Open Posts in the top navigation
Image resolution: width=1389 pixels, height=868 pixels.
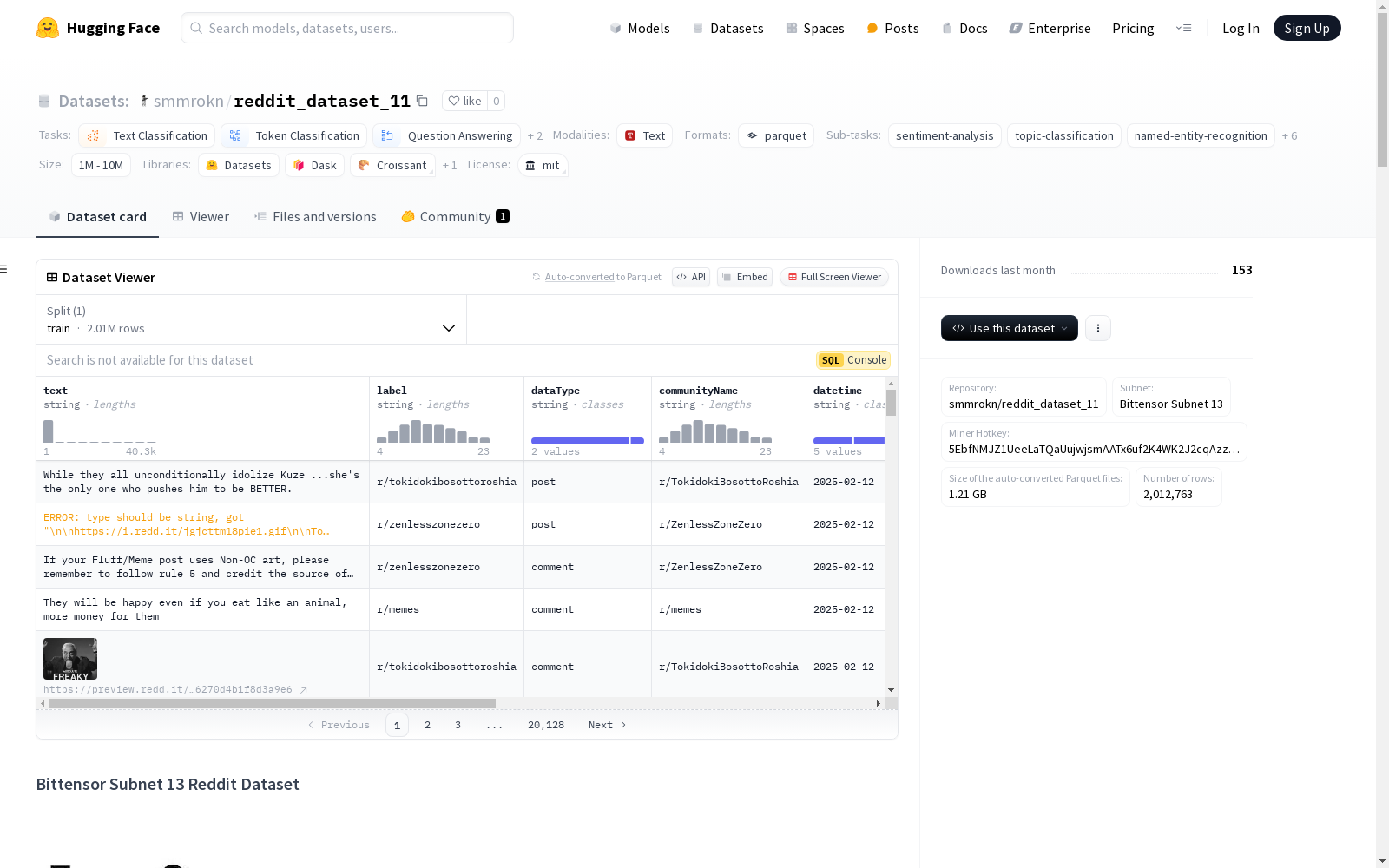point(892,28)
